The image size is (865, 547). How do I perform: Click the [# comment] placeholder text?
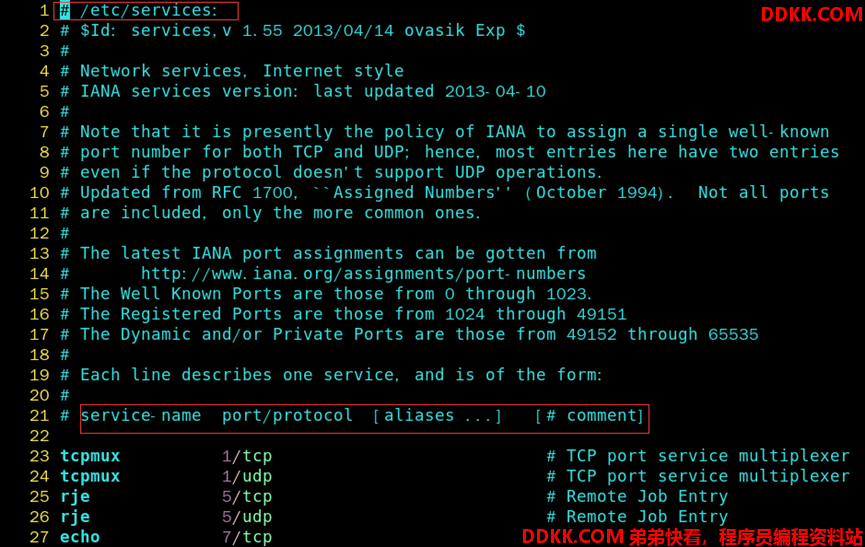(x=590, y=415)
